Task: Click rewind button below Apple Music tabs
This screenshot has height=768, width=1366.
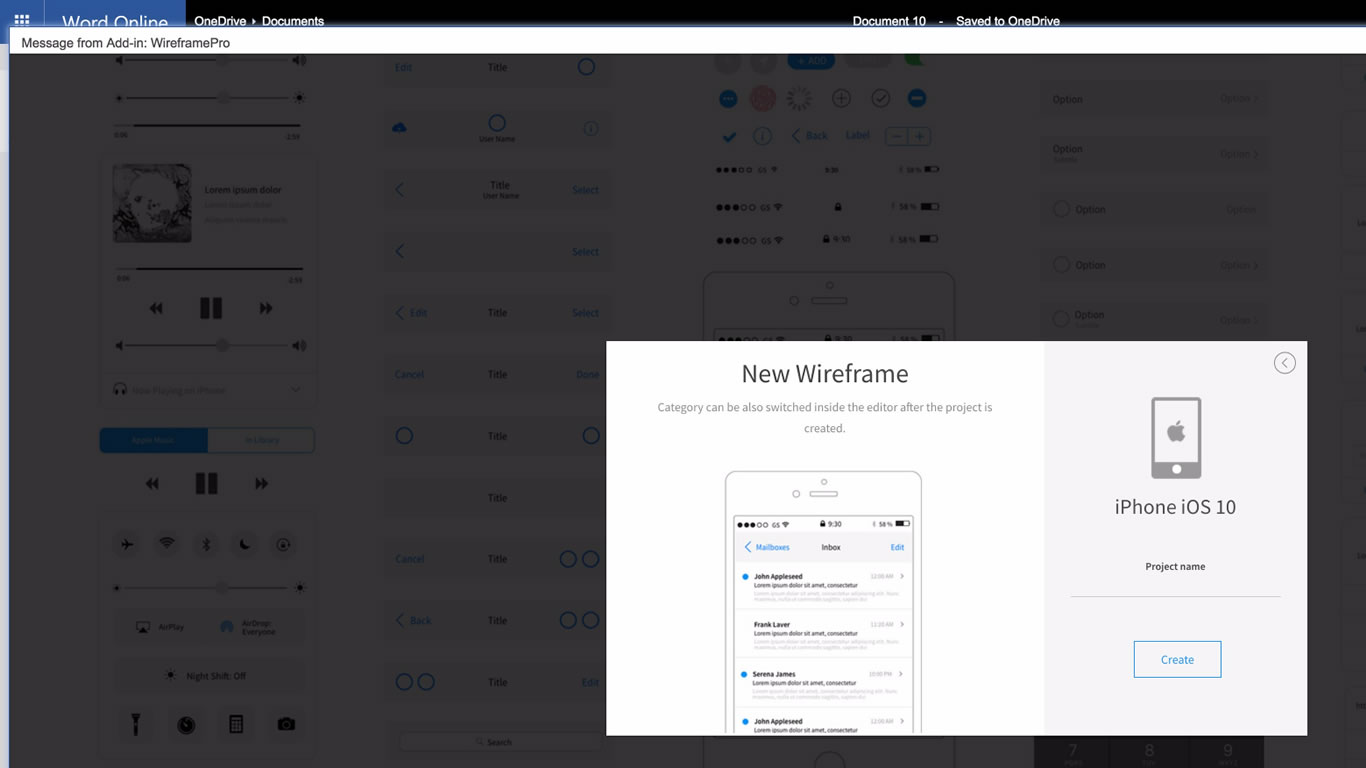Action: pyautogui.click(x=152, y=484)
